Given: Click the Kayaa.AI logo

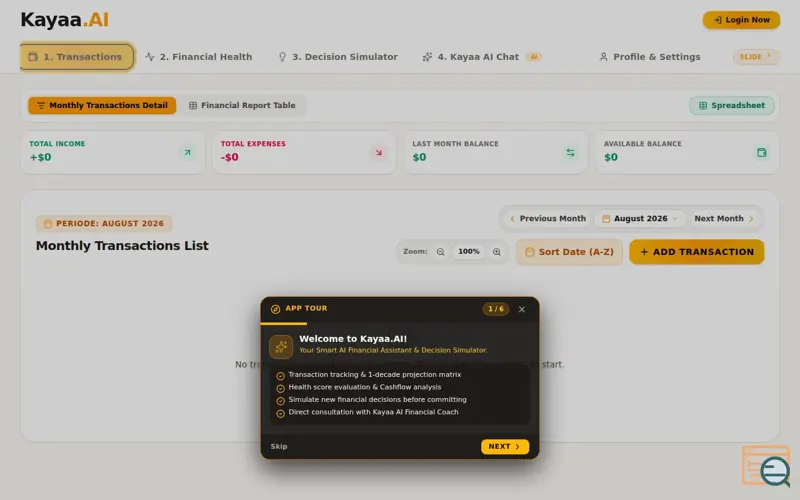Looking at the screenshot, I should point(64,20).
